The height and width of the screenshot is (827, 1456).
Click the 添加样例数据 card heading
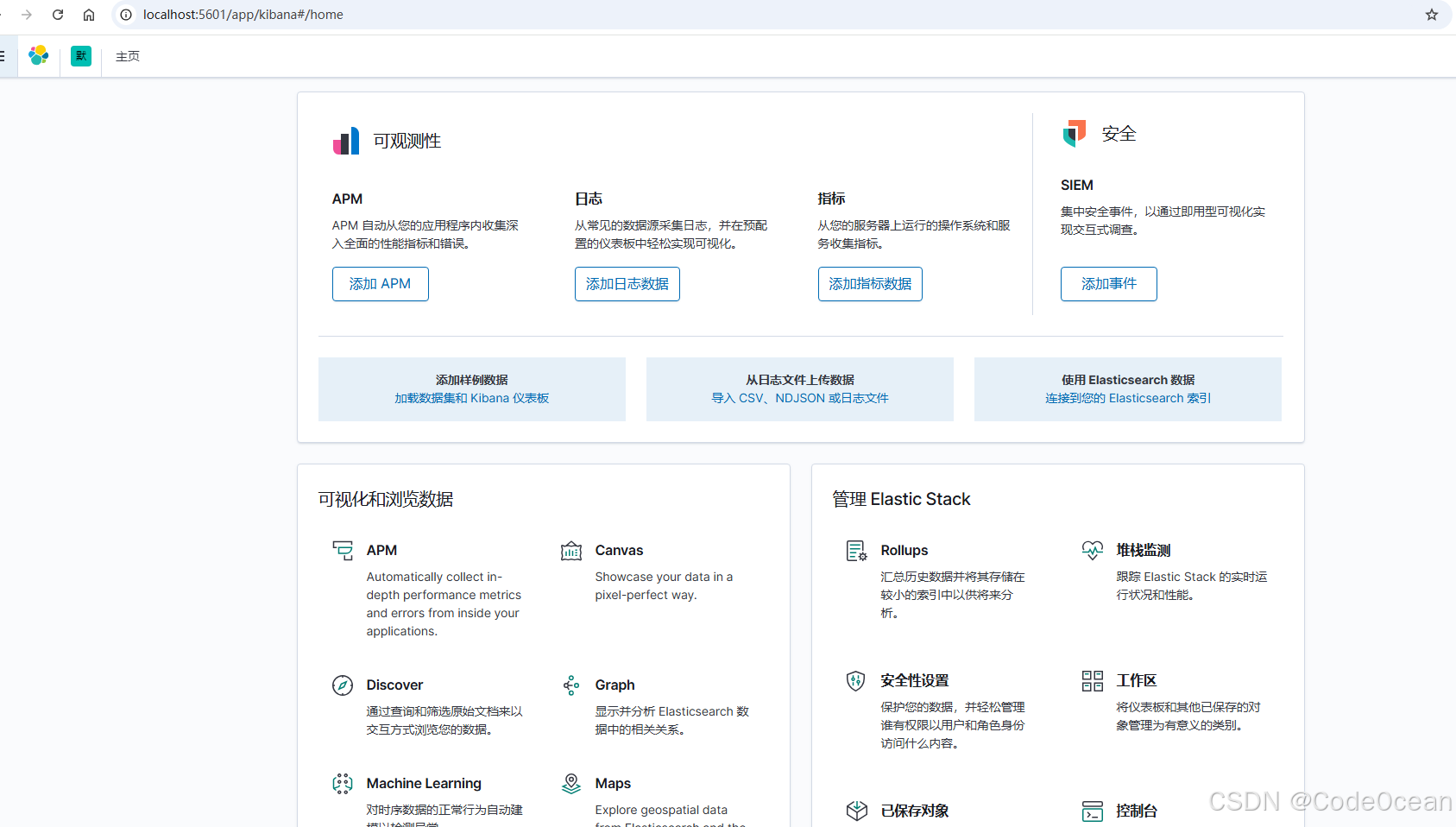(472, 380)
